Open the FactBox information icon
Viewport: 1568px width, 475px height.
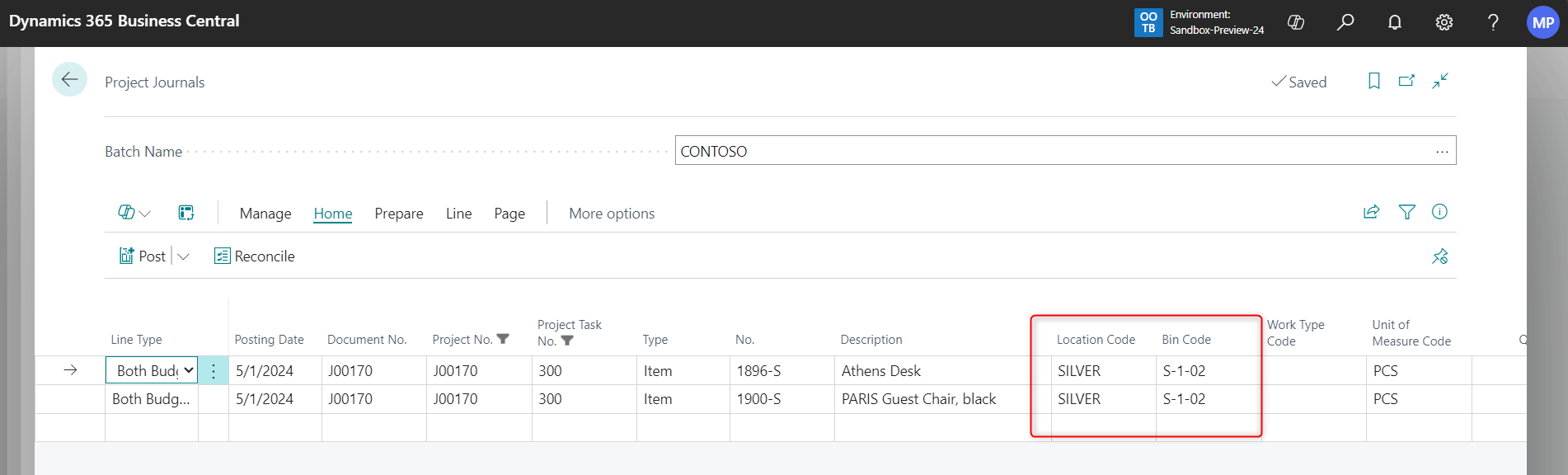[x=1439, y=212]
